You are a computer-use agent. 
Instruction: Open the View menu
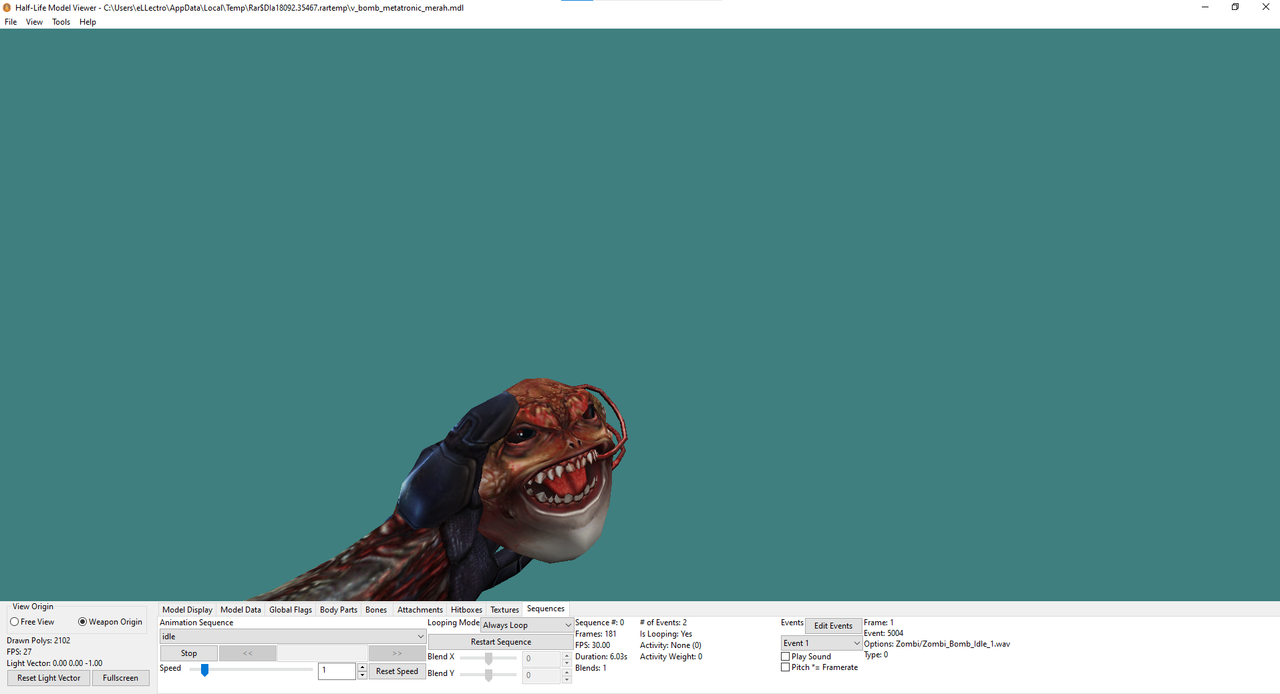[x=34, y=22]
